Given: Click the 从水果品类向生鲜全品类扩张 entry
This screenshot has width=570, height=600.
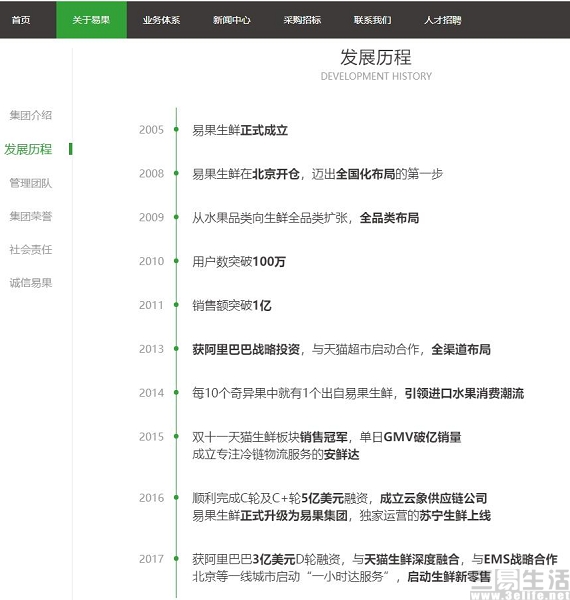Looking at the screenshot, I should pos(306,218).
